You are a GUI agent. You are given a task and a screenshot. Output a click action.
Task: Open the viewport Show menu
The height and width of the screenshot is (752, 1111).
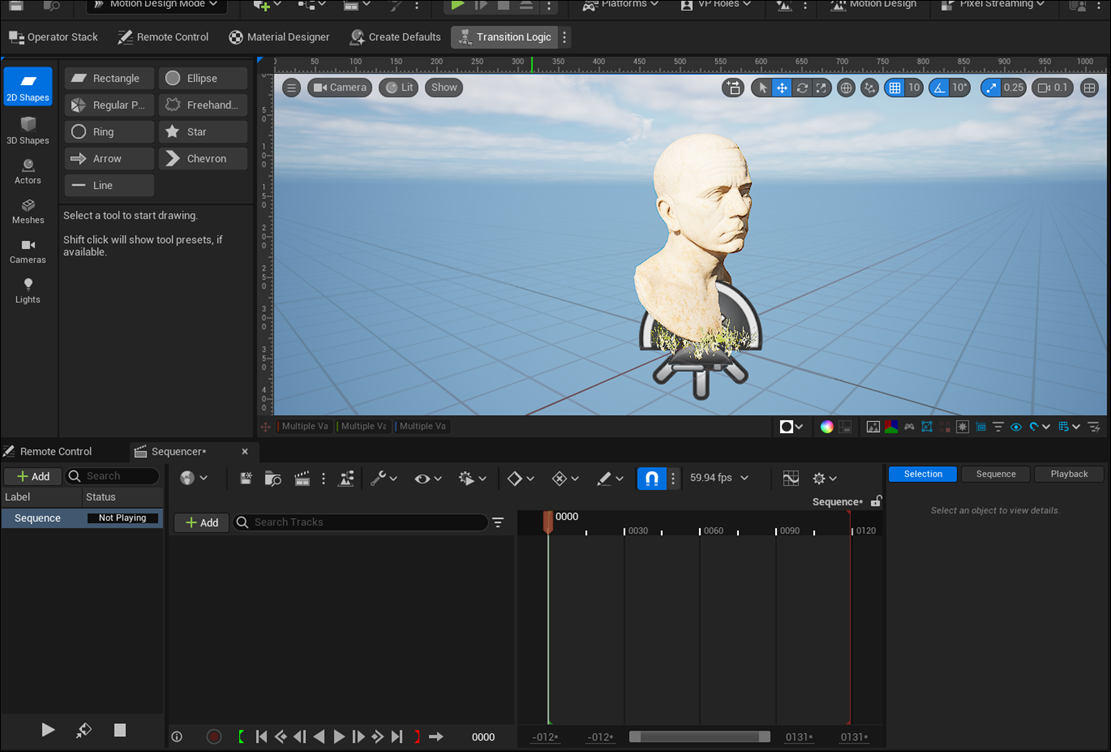[444, 88]
